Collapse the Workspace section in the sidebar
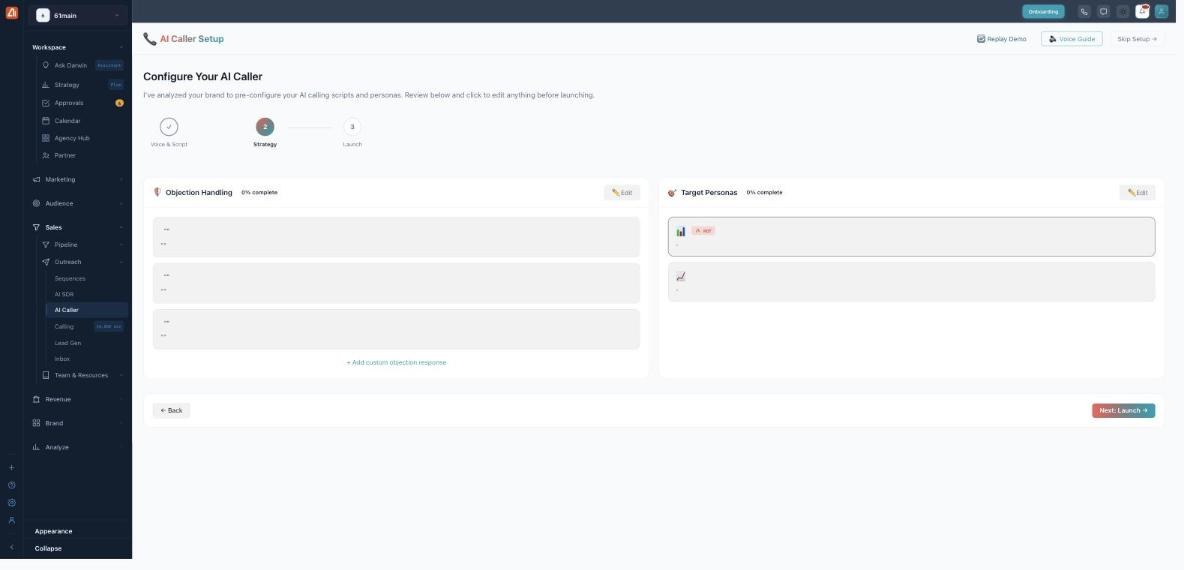The width and height of the screenshot is (1184, 570). click(x=121, y=48)
